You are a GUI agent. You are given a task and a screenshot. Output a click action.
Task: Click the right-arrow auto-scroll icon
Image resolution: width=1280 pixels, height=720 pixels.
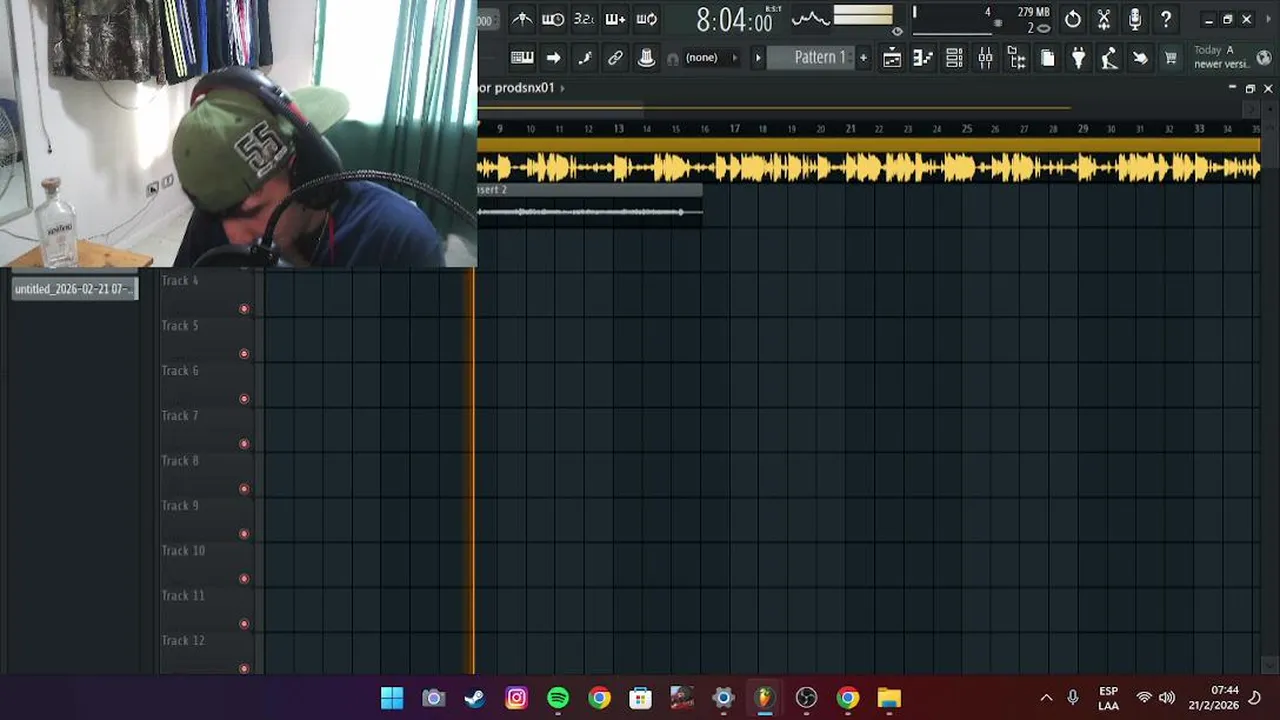click(x=553, y=58)
